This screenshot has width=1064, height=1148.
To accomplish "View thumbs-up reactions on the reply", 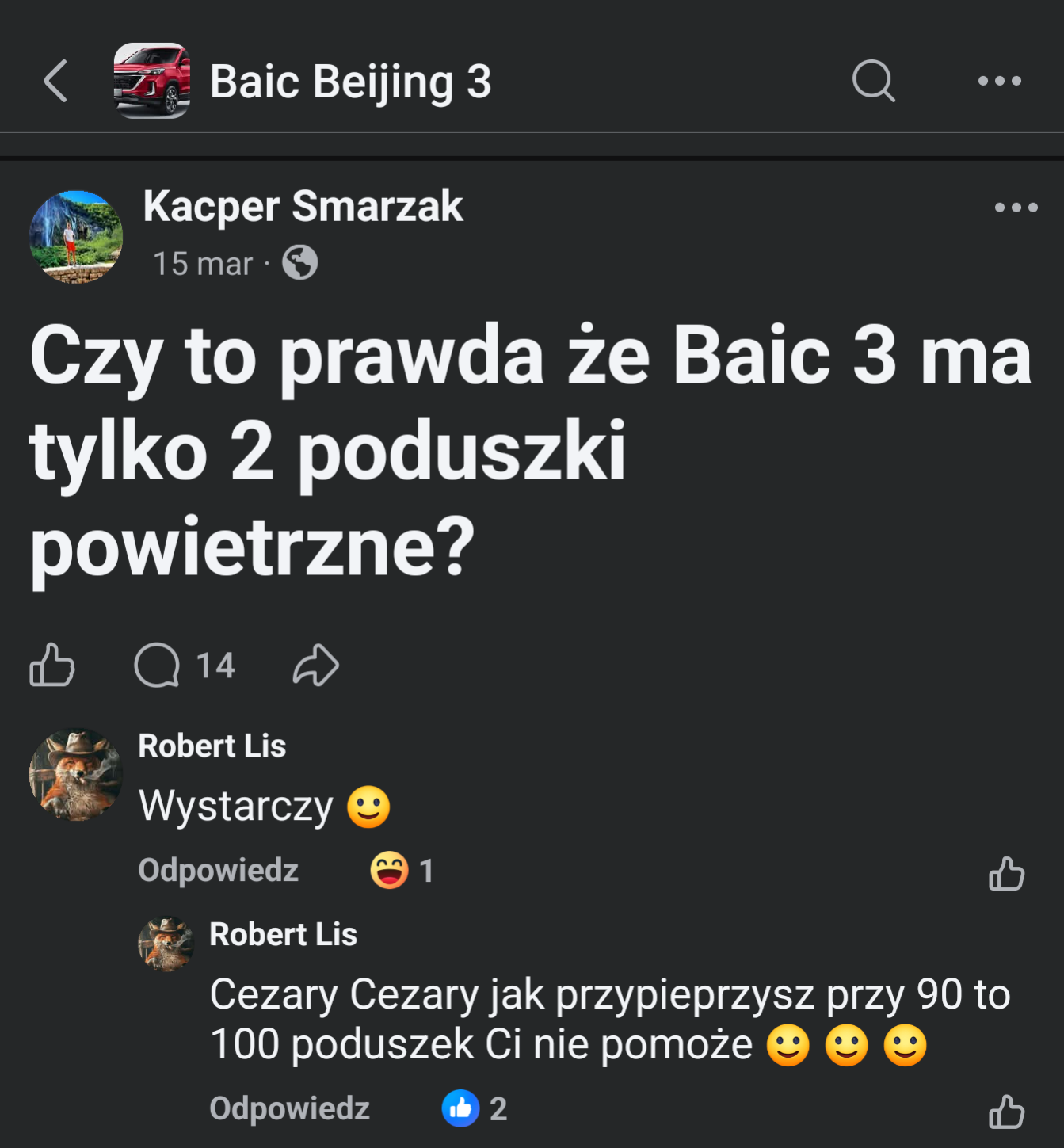I will click(x=474, y=1108).
